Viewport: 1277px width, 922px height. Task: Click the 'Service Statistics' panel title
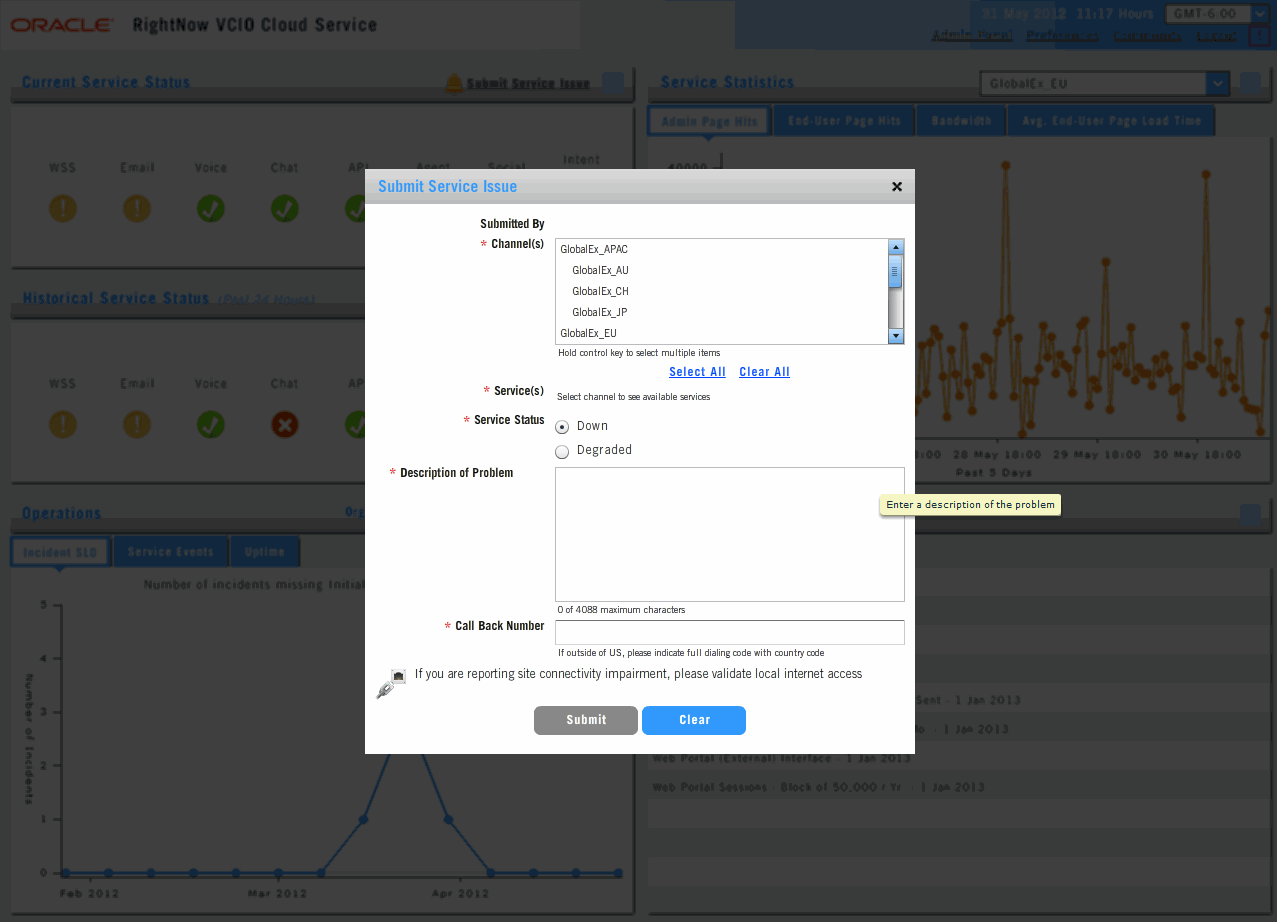point(727,82)
